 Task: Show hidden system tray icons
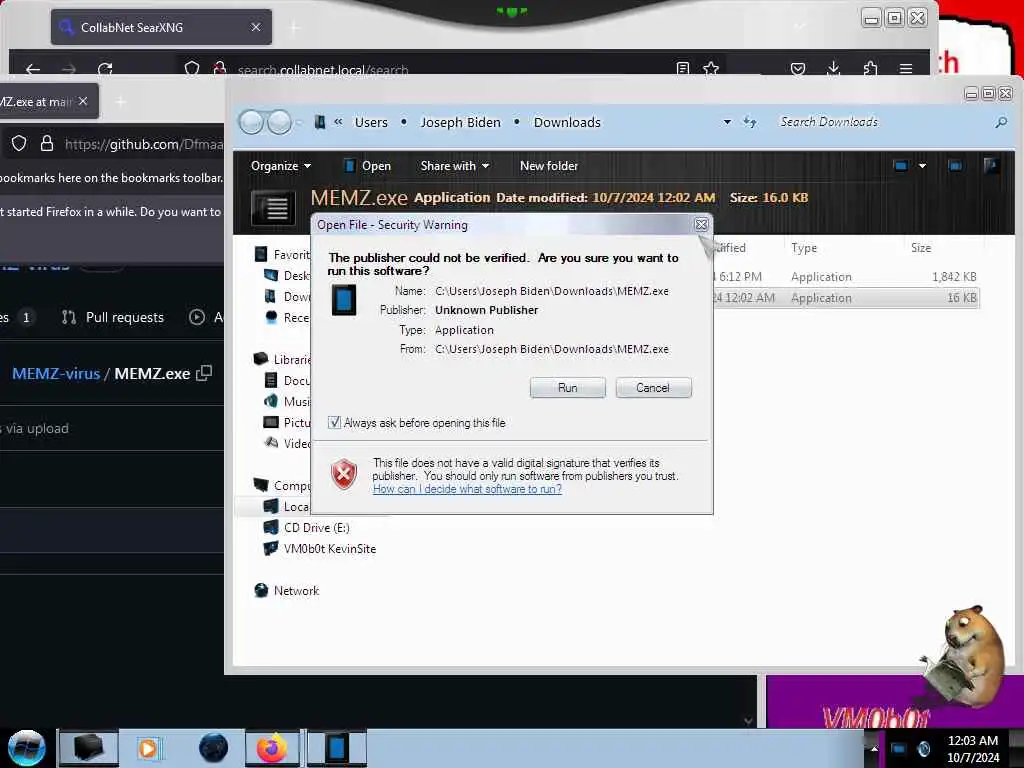coord(874,748)
